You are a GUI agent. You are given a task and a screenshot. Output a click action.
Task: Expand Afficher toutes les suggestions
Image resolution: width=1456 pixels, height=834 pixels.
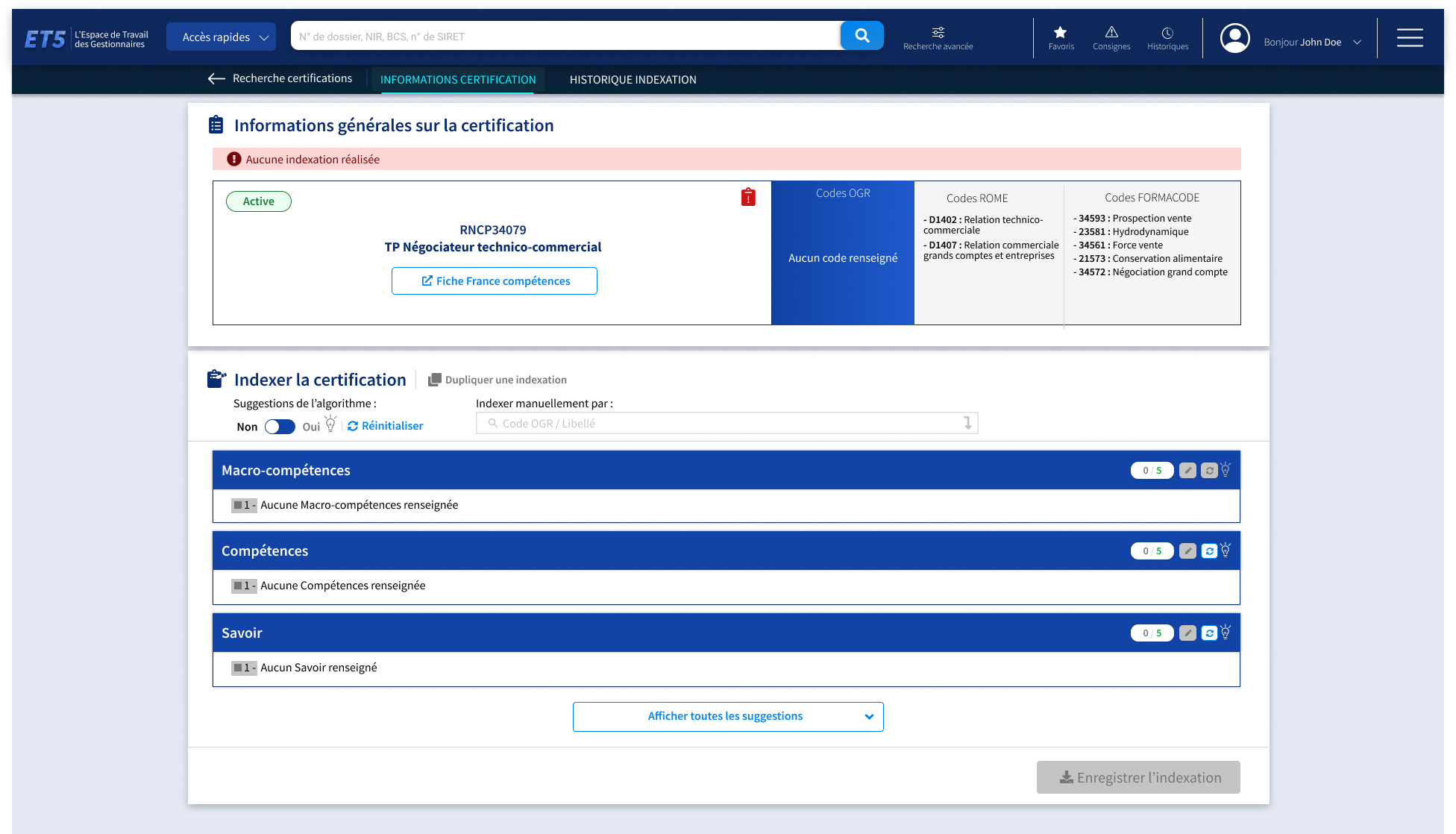point(727,716)
